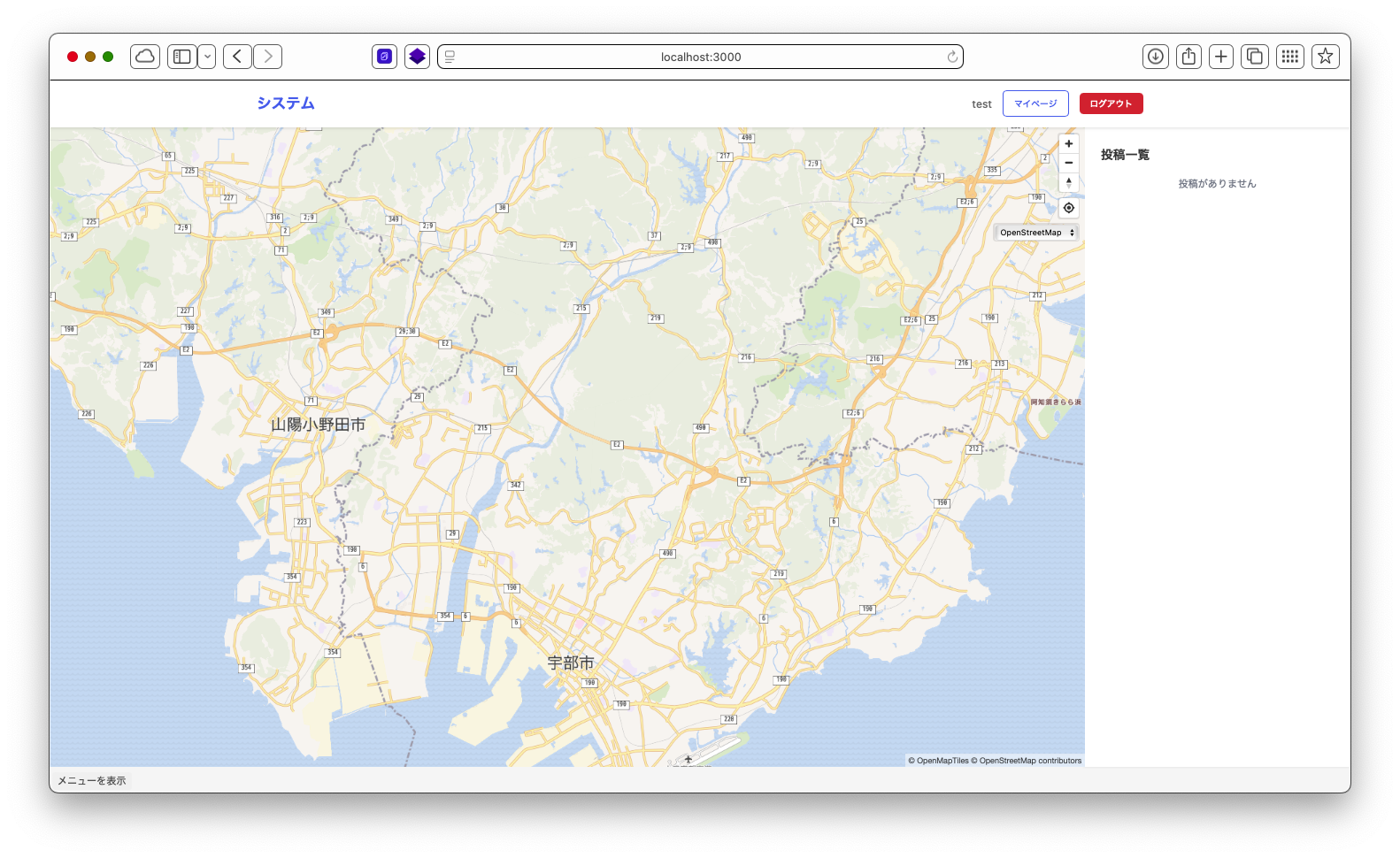This screenshot has width=1400, height=858.
Task: Click the Share icon in the toolbar
Action: [1188, 57]
